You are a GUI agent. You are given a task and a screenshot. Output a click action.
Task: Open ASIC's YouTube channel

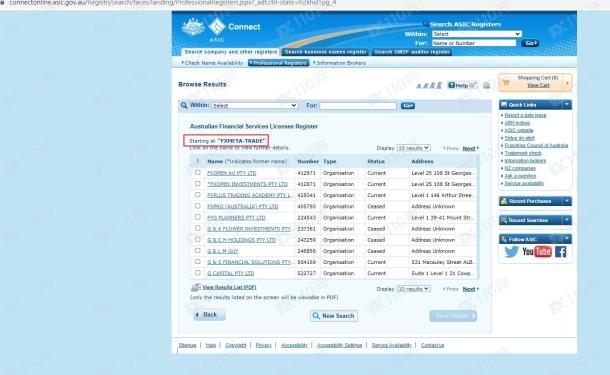point(537,252)
